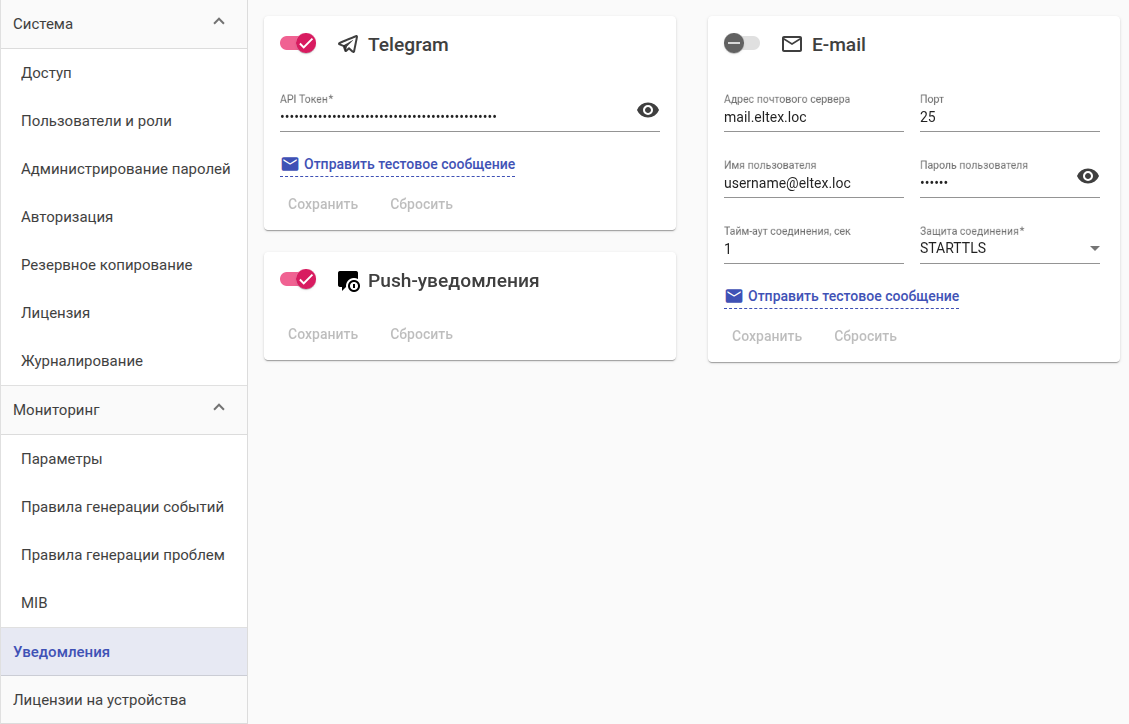Turn off the Push notifications toggle

pos(298,279)
